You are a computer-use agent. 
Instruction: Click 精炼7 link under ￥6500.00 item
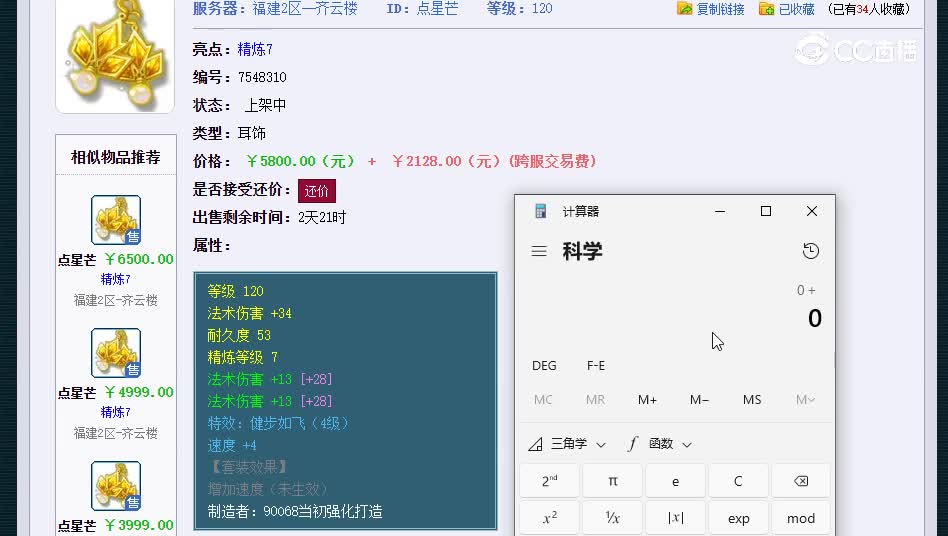(115, 279)
